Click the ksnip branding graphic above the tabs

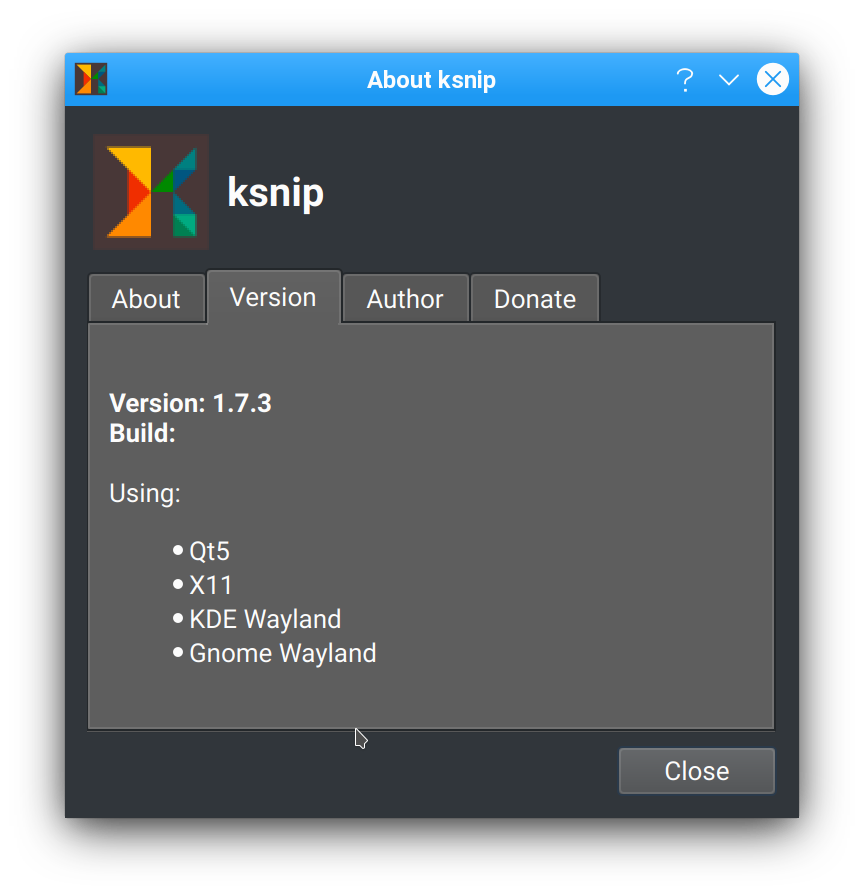click(150, 190)
